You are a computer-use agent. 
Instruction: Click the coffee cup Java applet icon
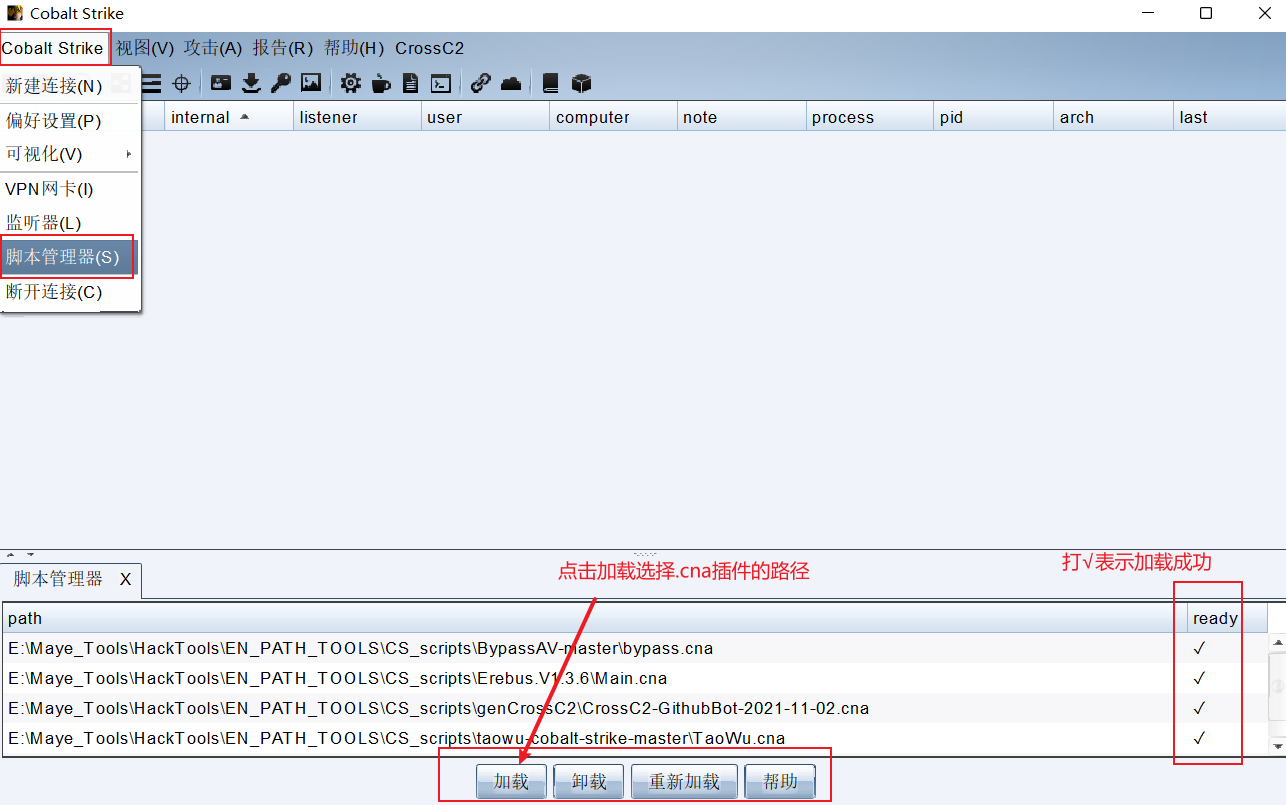(380, 84)
